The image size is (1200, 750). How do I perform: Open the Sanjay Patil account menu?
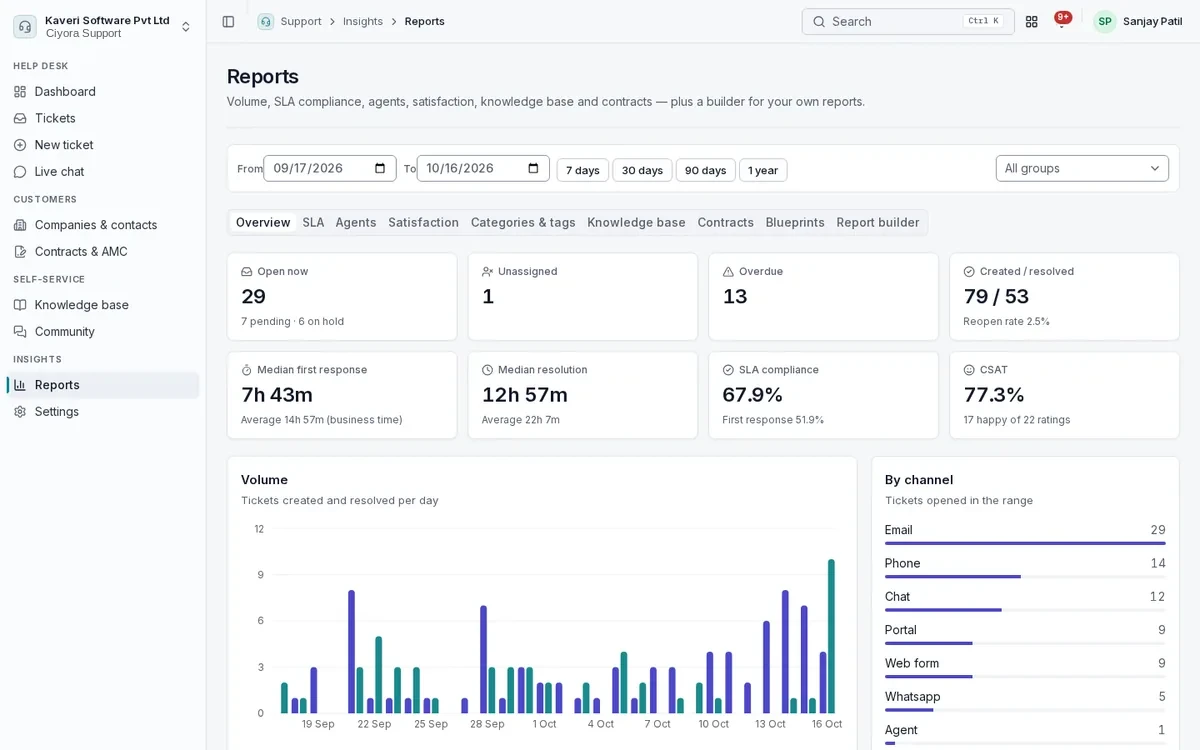click(x=1138, y=21)
